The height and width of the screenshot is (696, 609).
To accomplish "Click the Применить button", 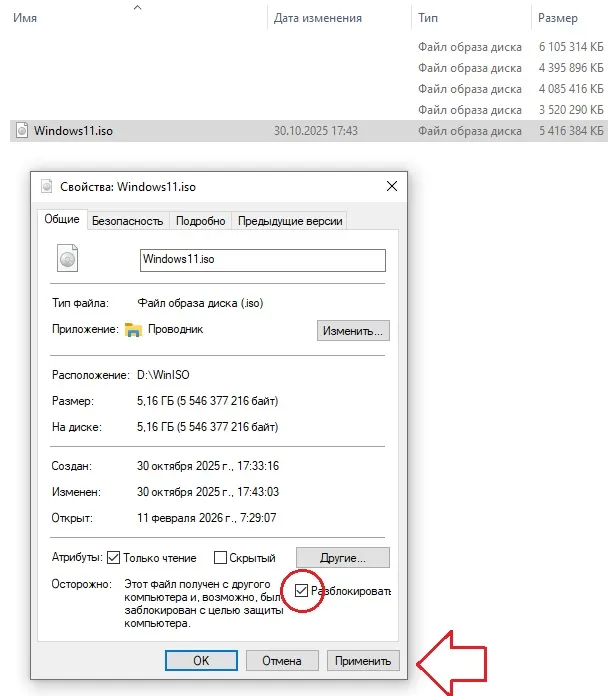I will 363,660.
